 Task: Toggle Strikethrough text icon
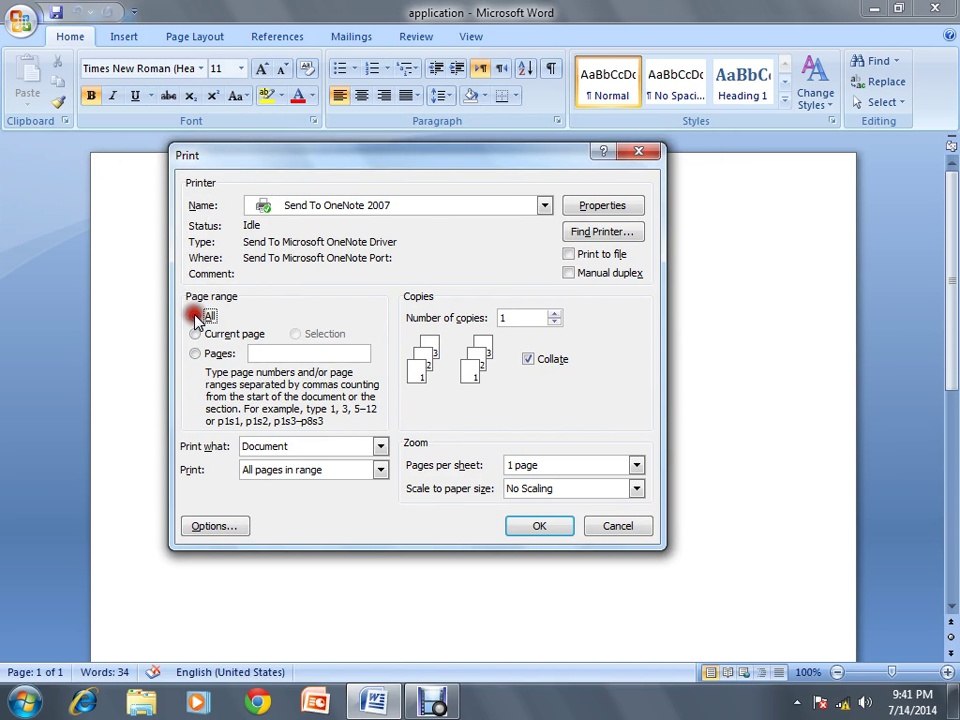pyautogui.click(x=168, y=96)
